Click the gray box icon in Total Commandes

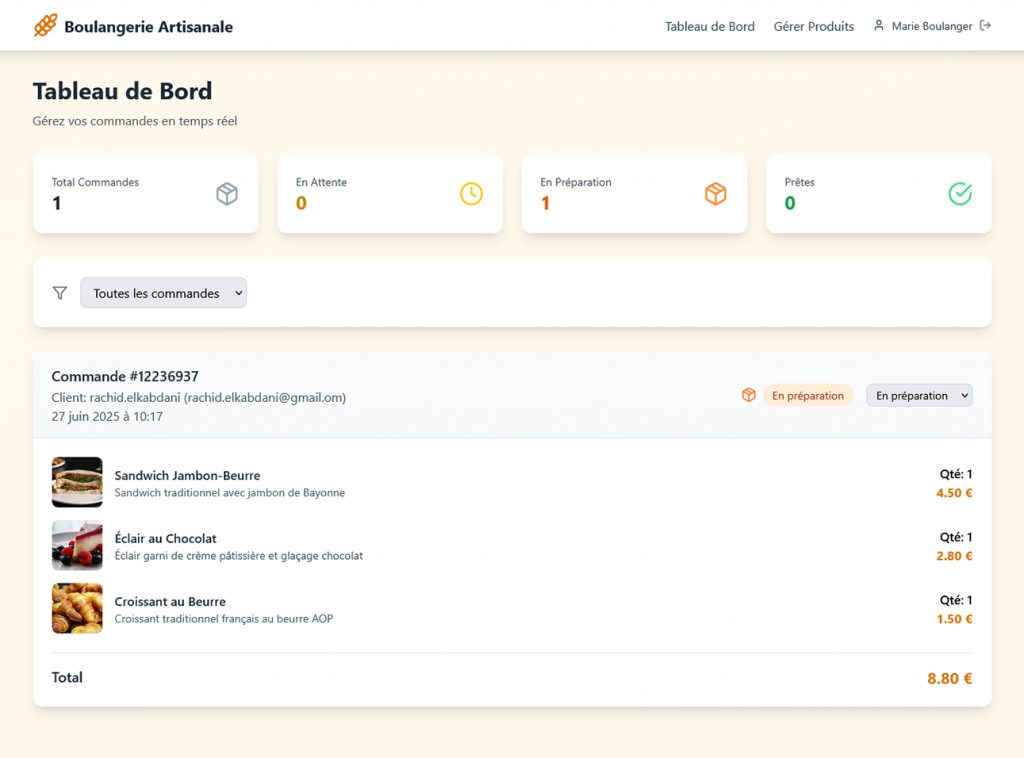point(227,194)
